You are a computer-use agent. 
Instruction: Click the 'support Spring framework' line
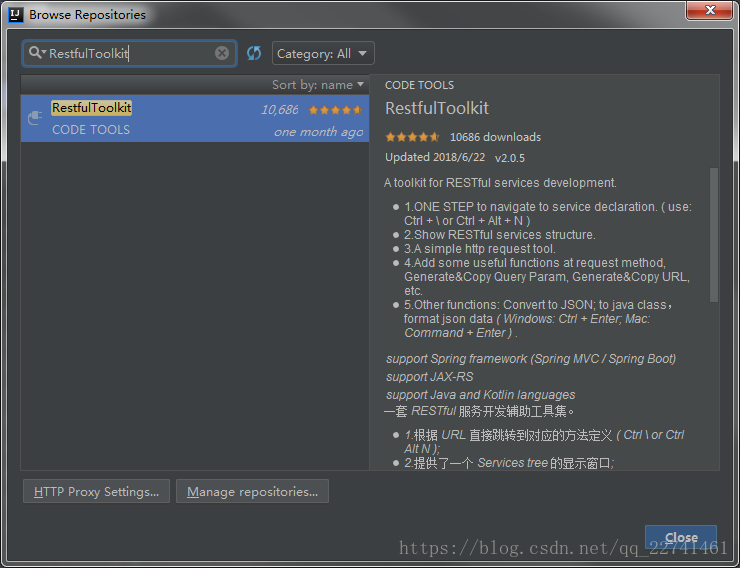(x=531, y=359)
